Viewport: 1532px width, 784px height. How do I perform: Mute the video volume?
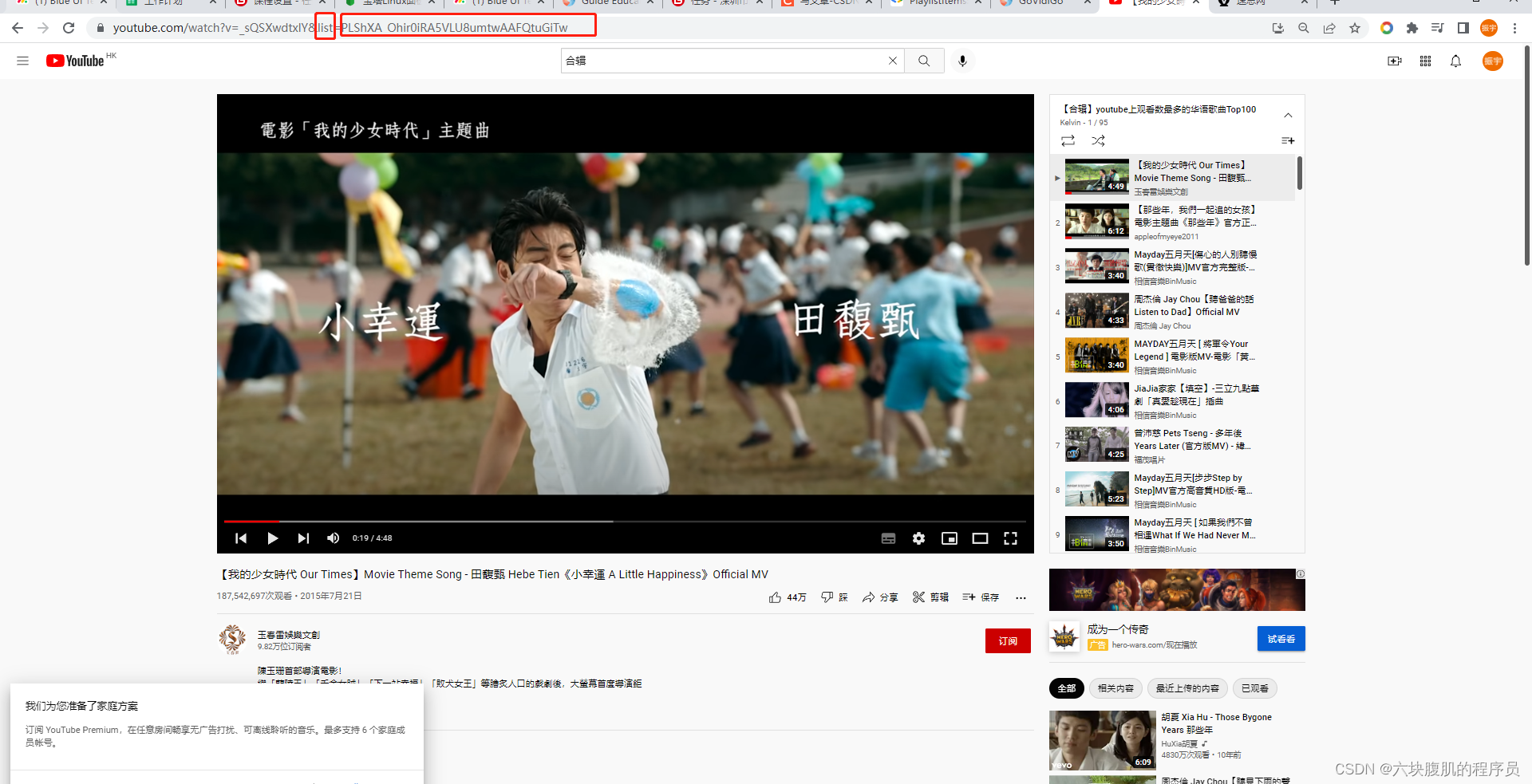(x=334, y=538)
